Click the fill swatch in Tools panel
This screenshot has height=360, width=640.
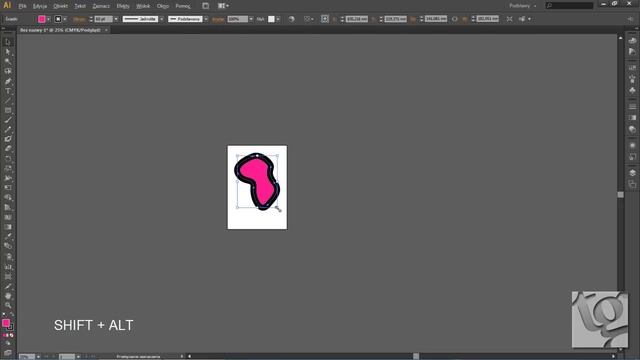6,323
